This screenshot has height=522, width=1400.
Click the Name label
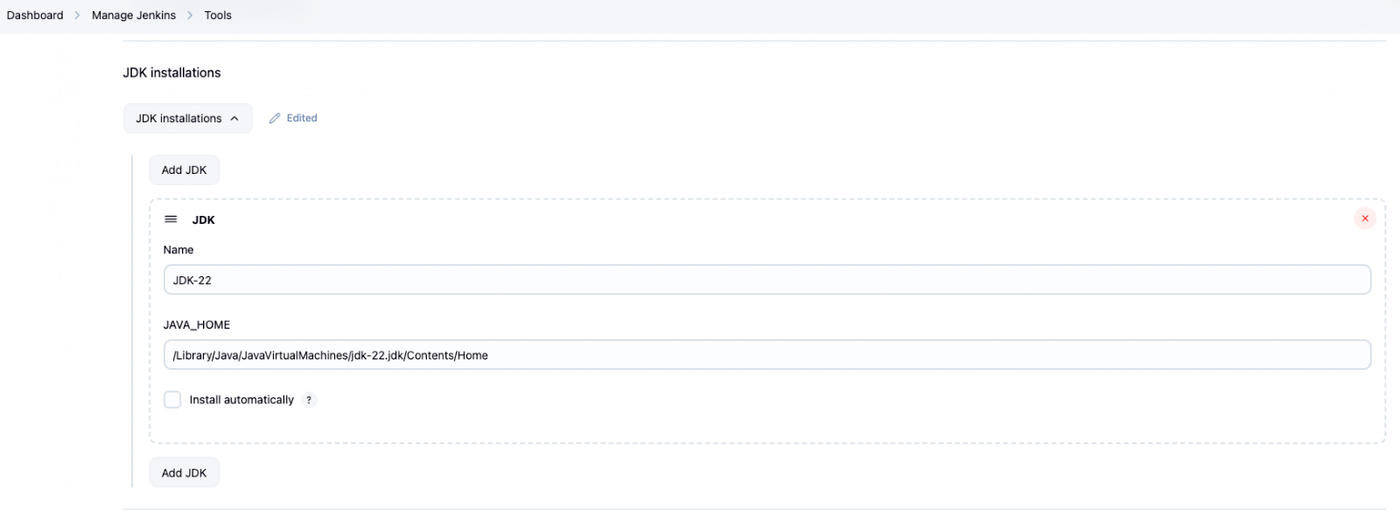click(x=179, y=250)
